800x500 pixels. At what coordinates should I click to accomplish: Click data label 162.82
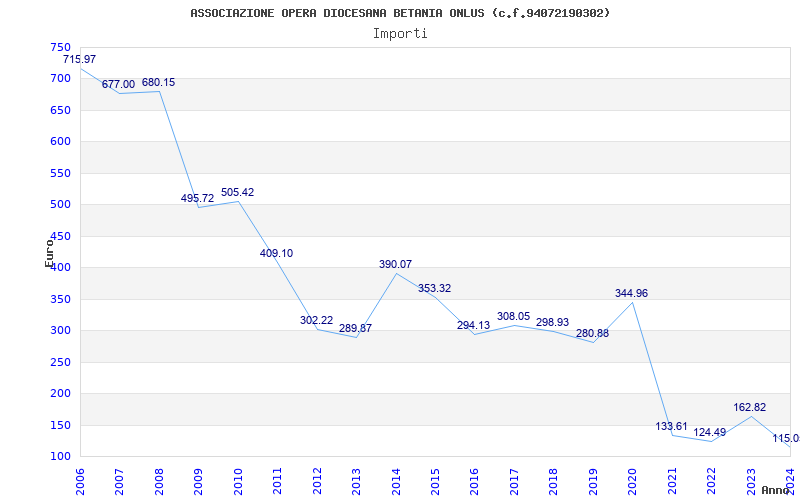(750, 407)
